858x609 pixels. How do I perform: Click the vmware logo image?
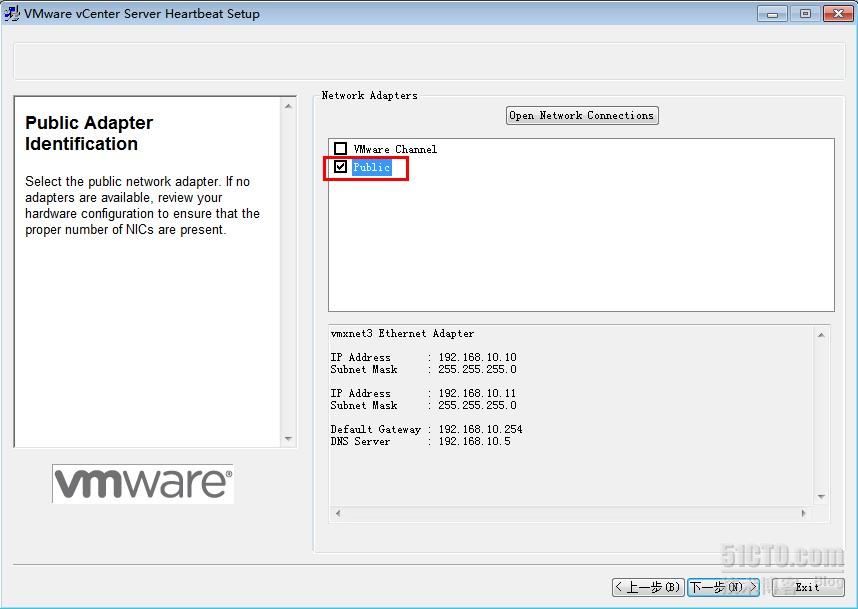point(143,484)
